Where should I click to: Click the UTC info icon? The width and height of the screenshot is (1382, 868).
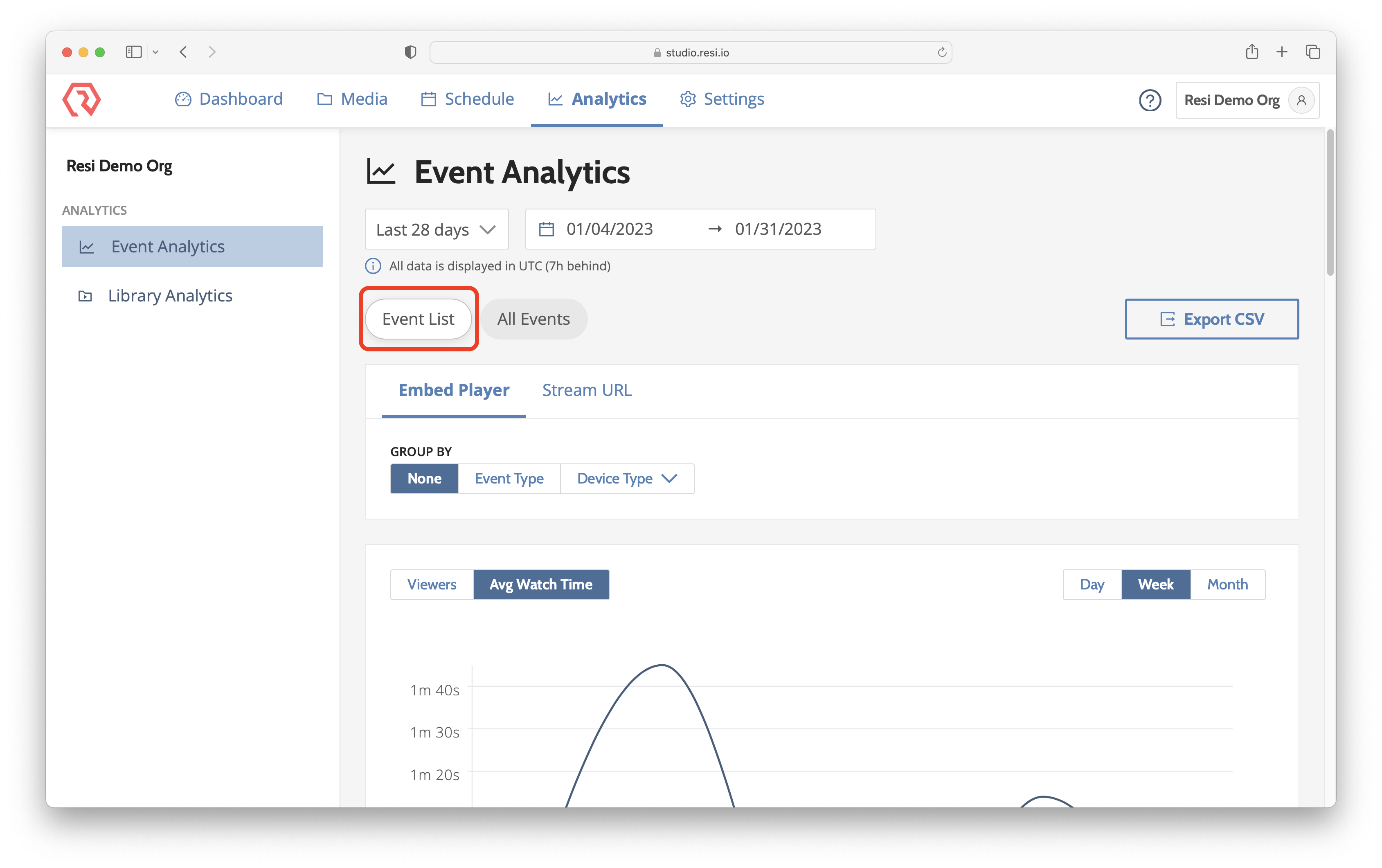[373, 266]
